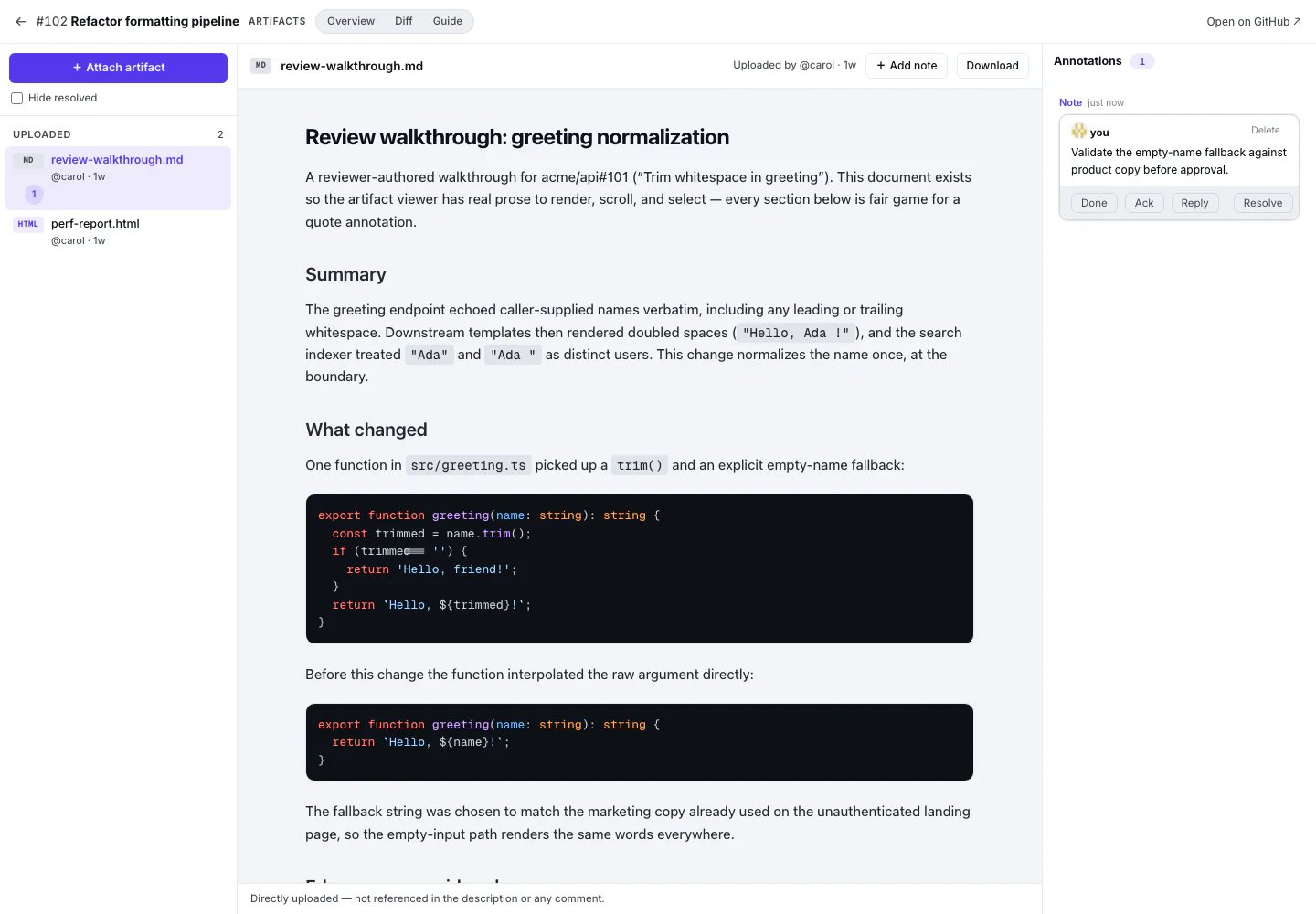
Task: Open the Guide tab
Action: 448,21
